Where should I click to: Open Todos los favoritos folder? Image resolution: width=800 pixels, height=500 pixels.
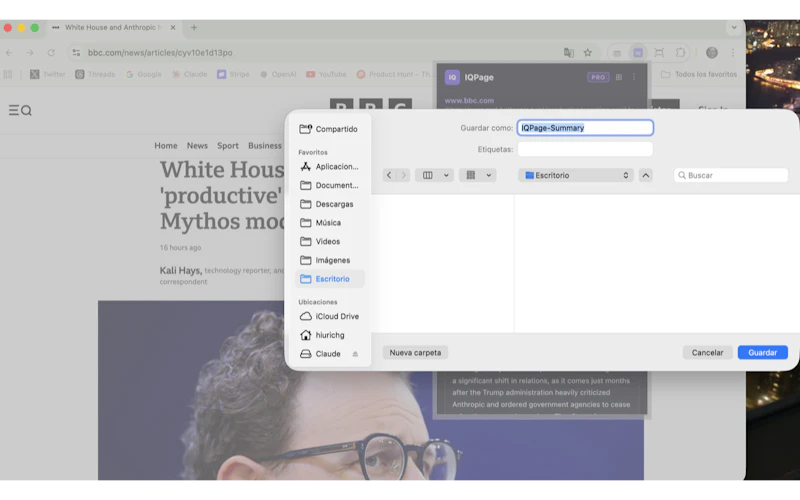point(699,74)
